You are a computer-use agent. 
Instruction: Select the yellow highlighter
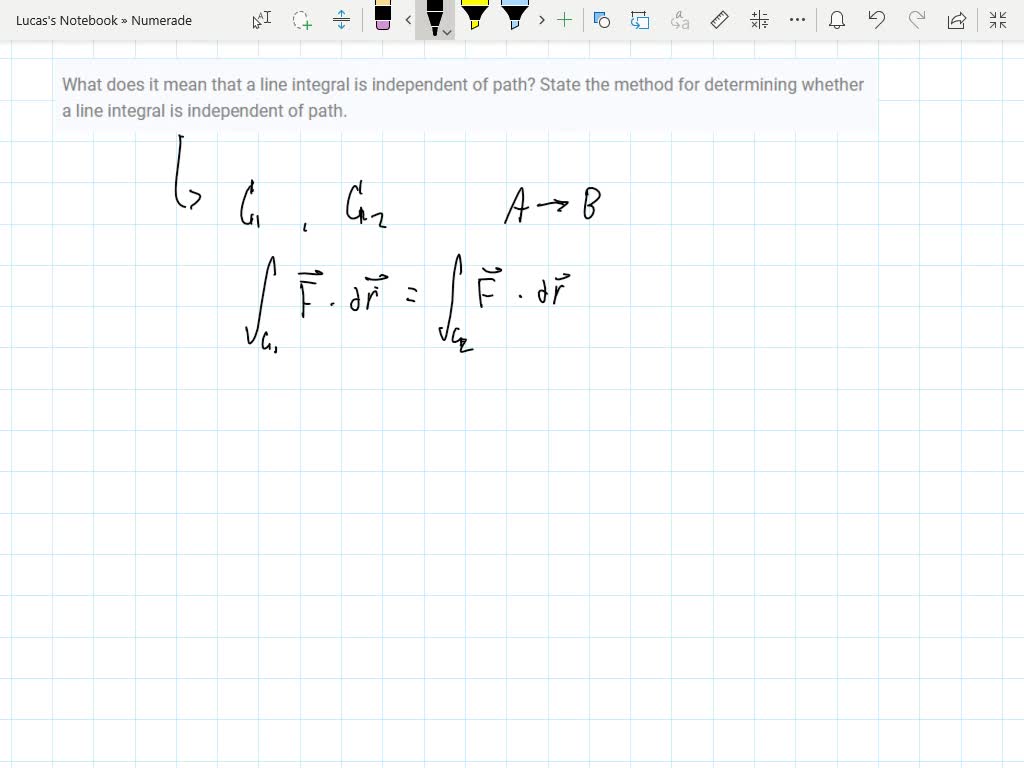coord(475,18)
